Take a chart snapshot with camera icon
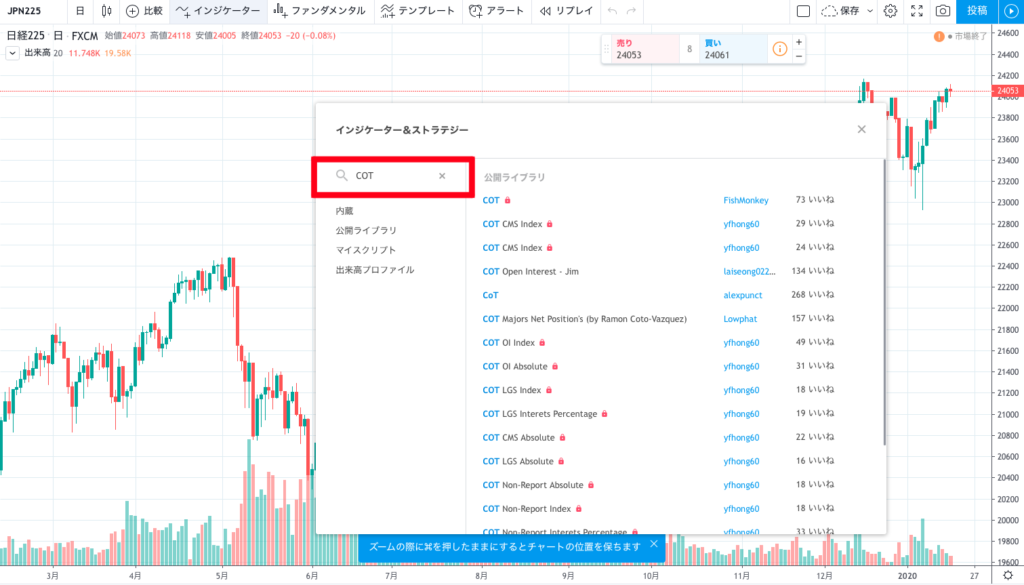Image resolution: width=1024 pixels, height=585 pixels. point(942,11)
